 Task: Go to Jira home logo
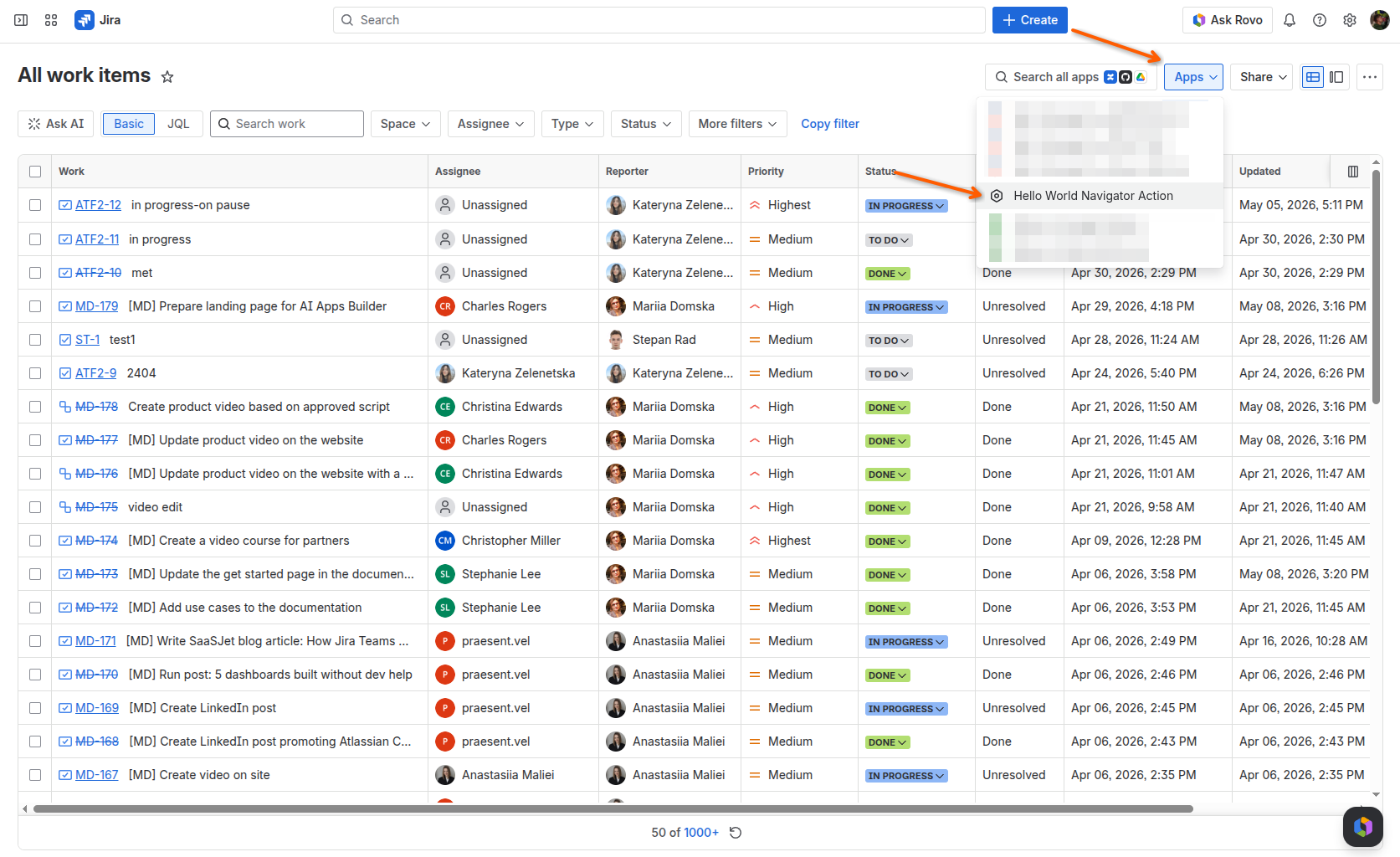click(x=97, y=20)
